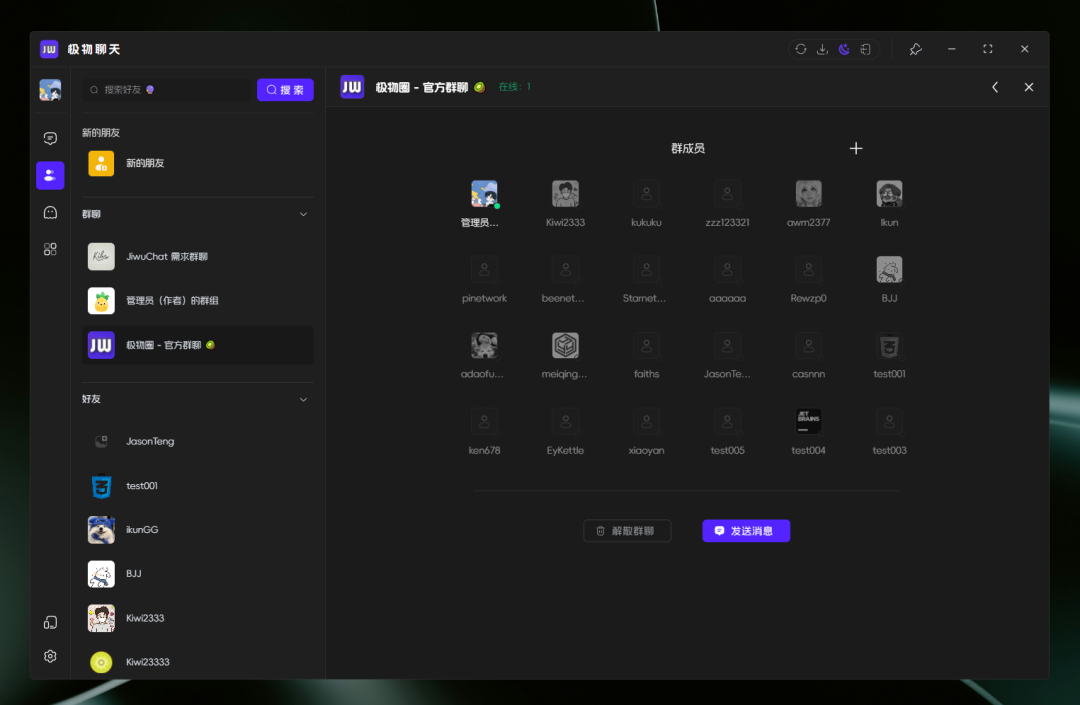The image size is (1080, 705).
Task: Open the ghost AI robot sidebar icon
Action: (x=50, y=212)
